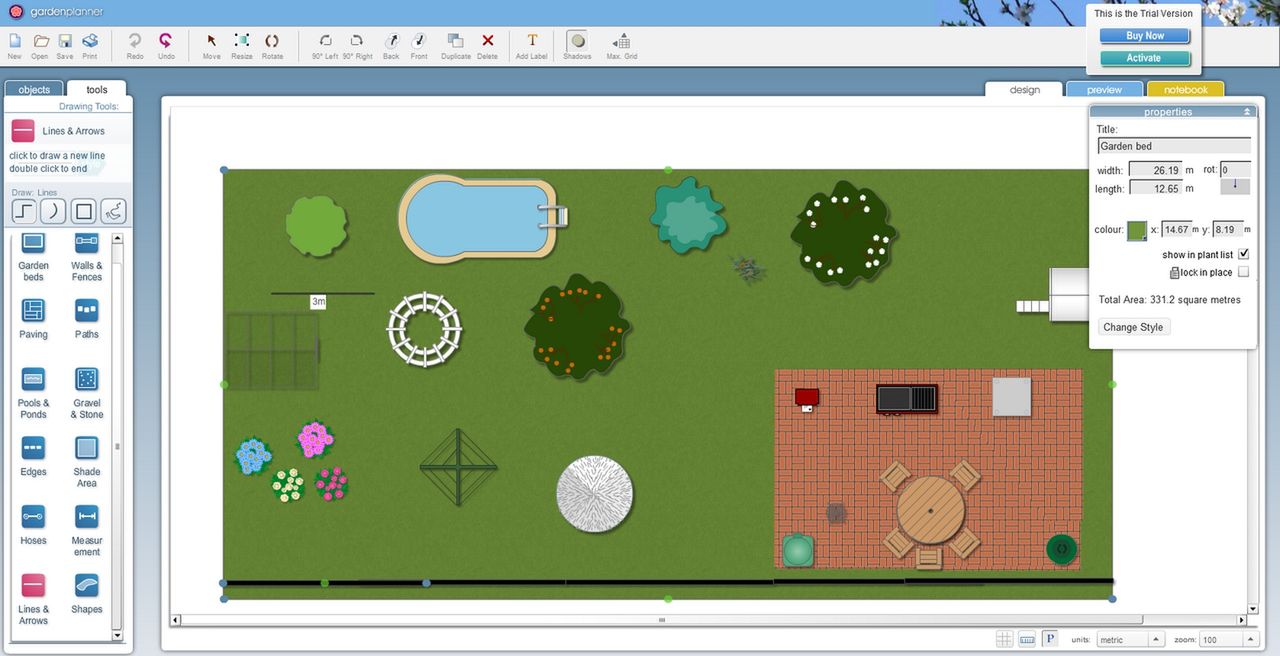Open the preview tab
Viewport: 1280px width, 656px height.
pos(1104,90)
